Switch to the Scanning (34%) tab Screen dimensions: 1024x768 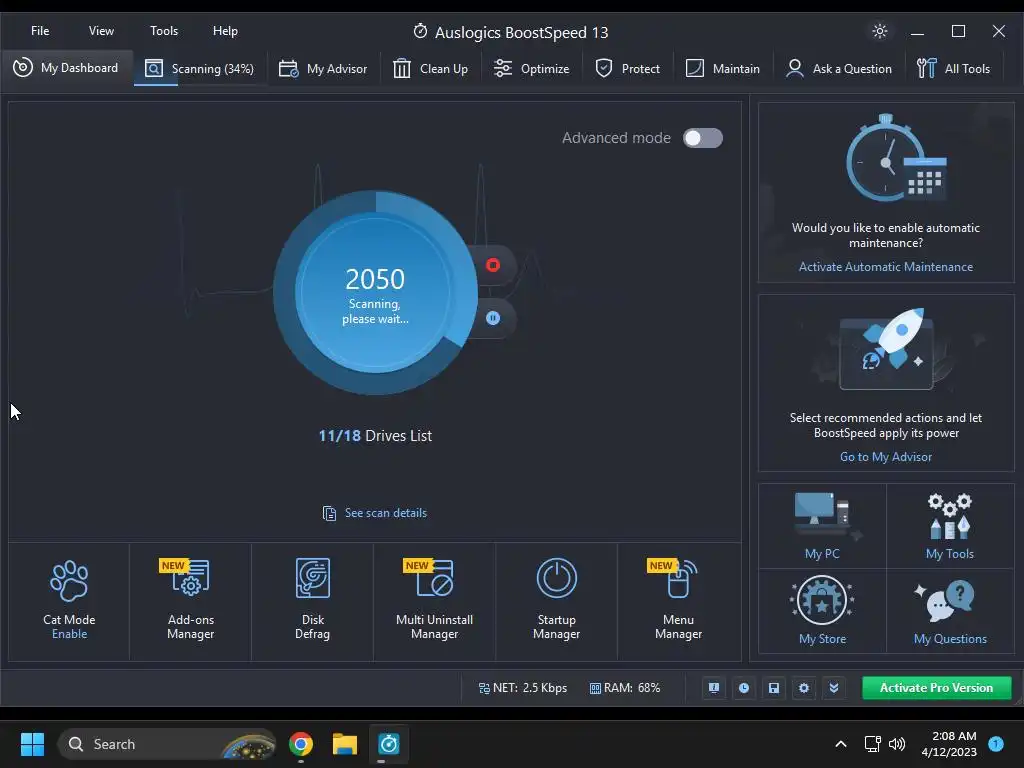pos(200,69)
